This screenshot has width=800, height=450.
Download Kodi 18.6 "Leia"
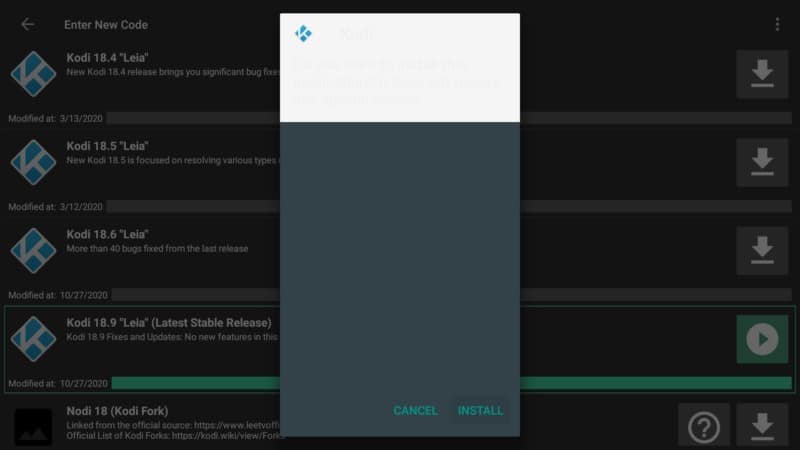(762, 251)
